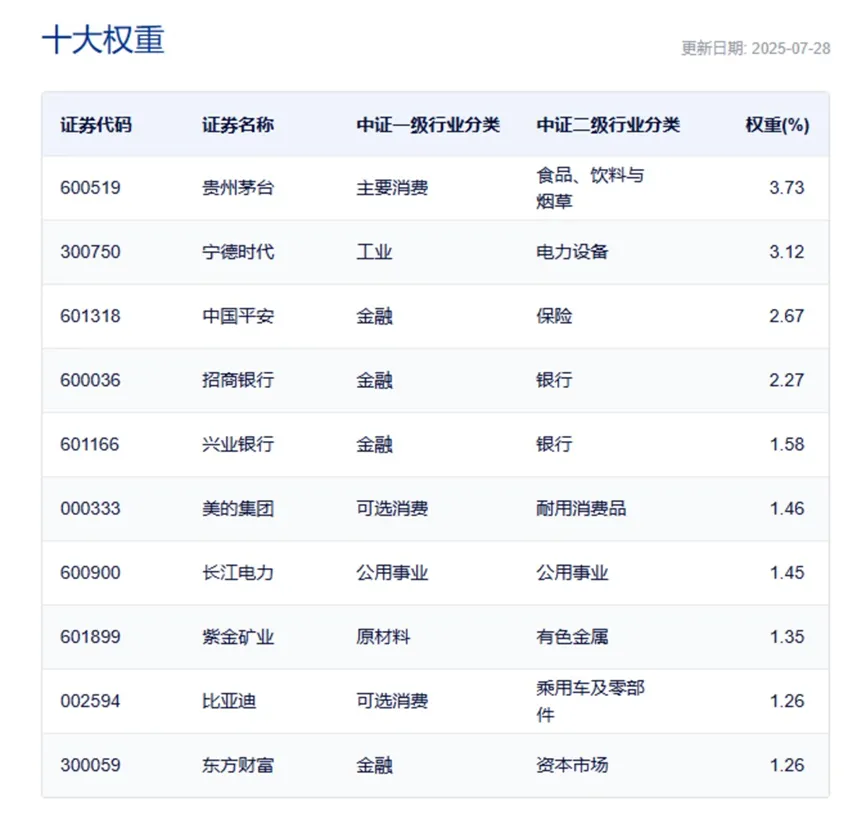Click 保险 industry cell
The image size is (866, 820).
[x=554, y=316]
